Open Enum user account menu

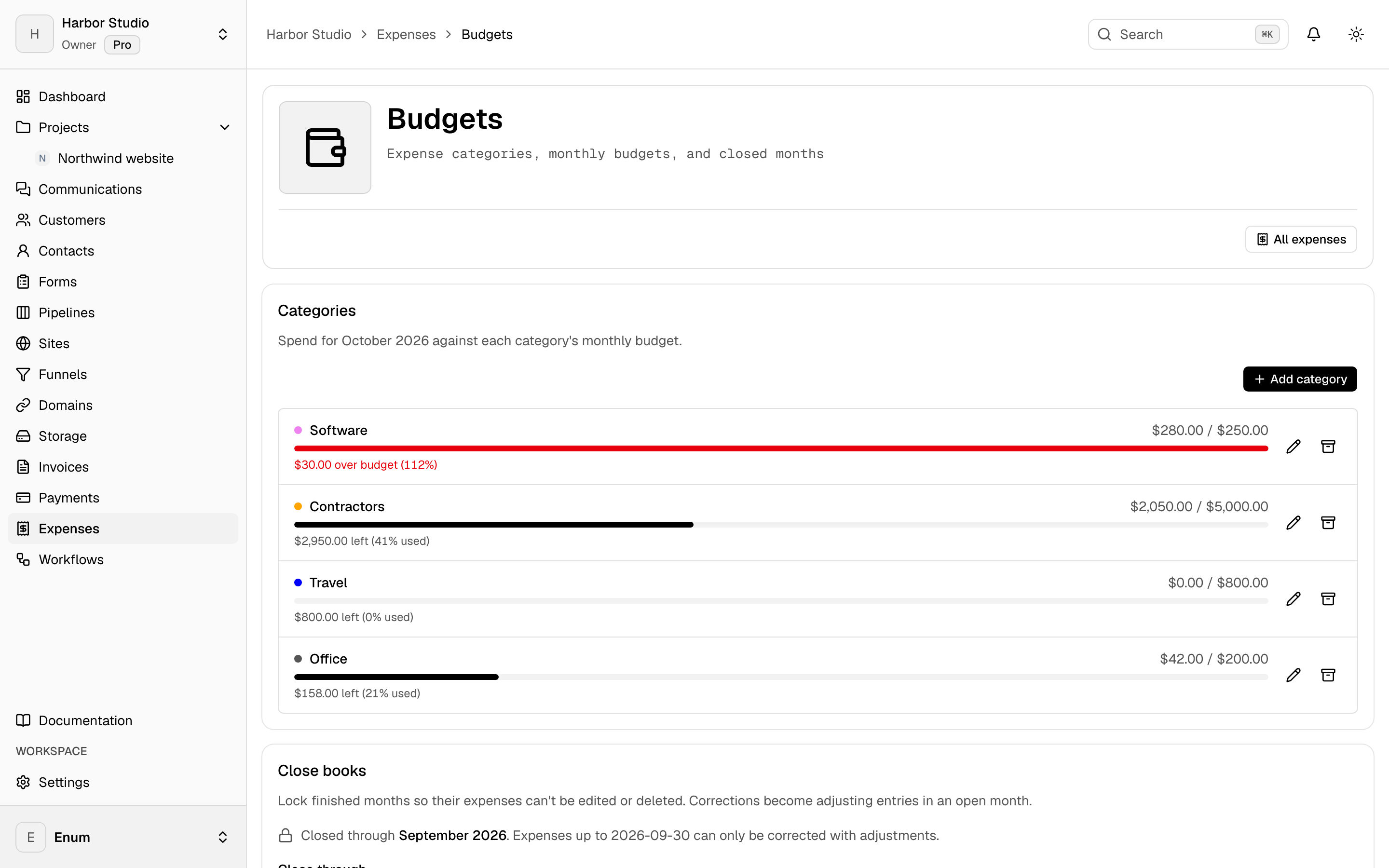(x=123, y=837)
